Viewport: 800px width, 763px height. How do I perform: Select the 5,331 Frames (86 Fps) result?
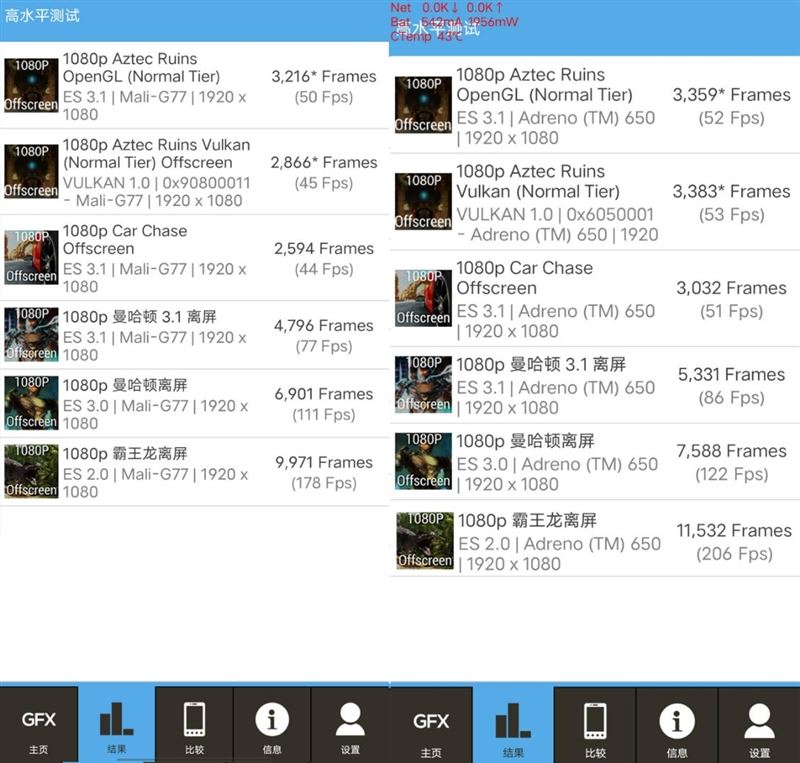(x=732, y=385)
